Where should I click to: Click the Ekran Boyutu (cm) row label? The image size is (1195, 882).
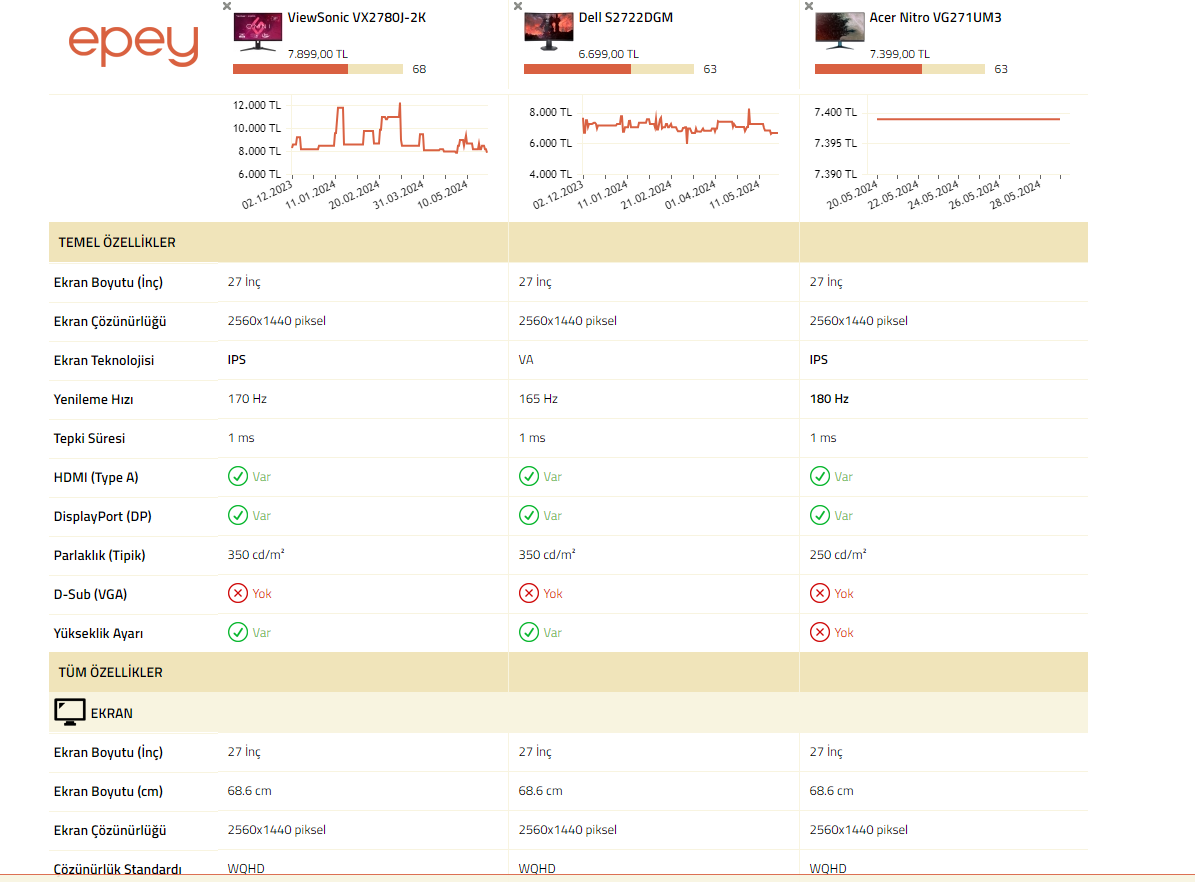(108, 791)
